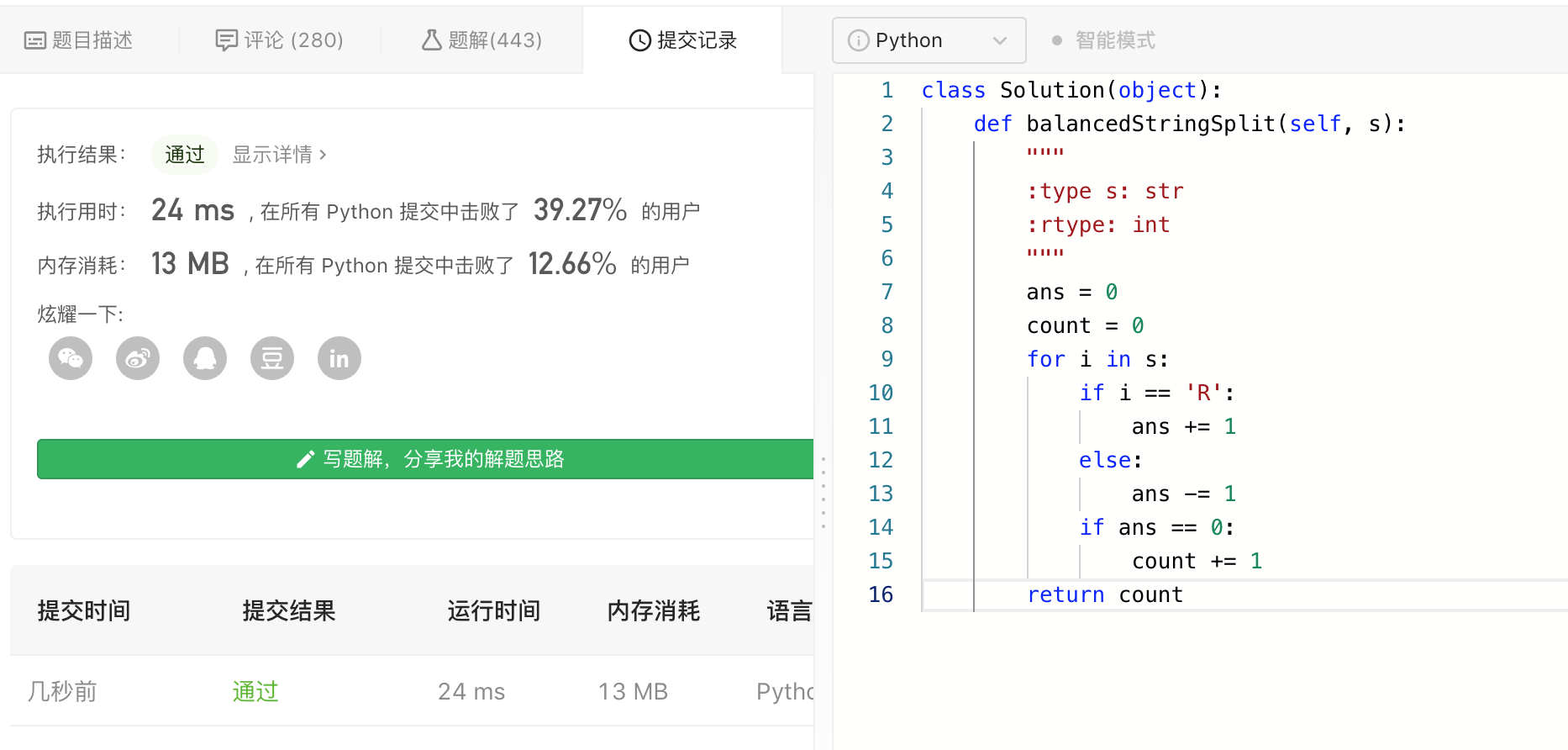
Task: Open the 通过 submission result link
Action: click(255, 691)
